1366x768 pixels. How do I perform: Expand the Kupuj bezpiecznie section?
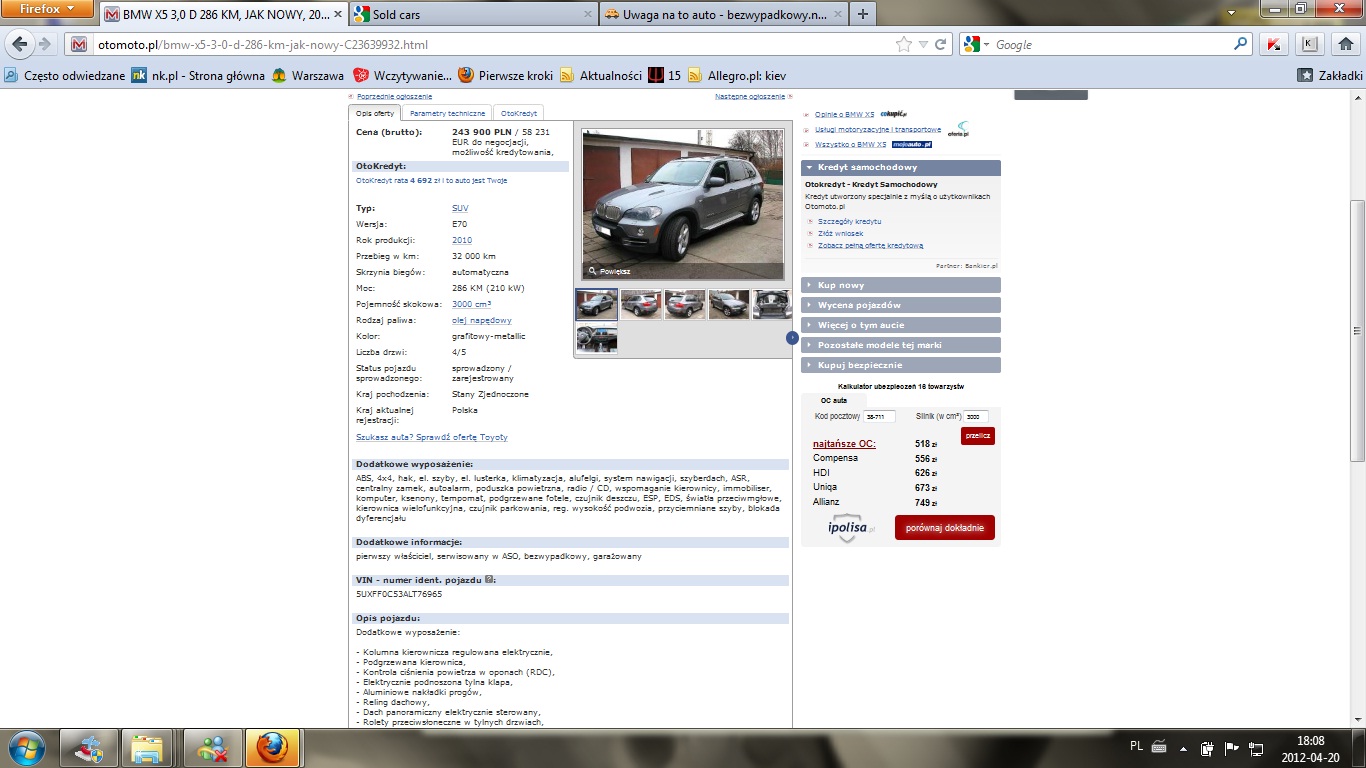[901, 365]
